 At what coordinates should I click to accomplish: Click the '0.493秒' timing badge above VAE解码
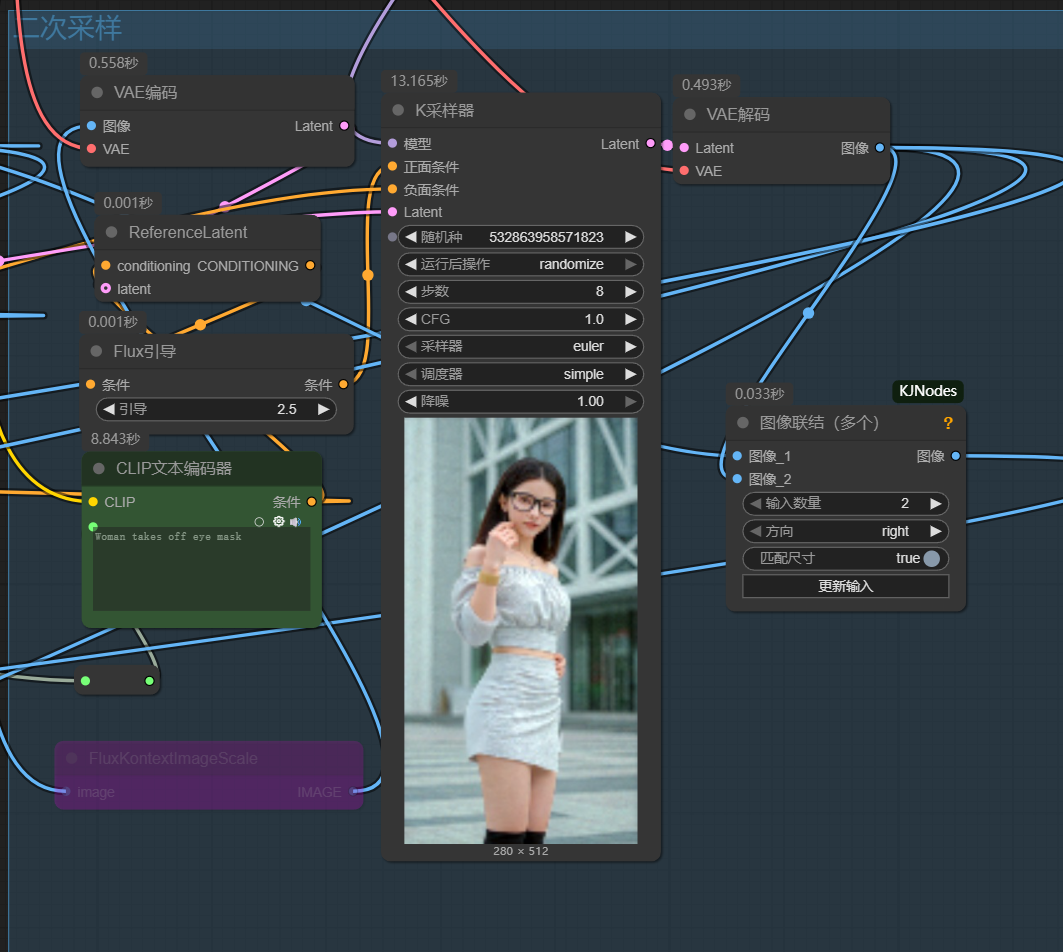click(706, 85)
